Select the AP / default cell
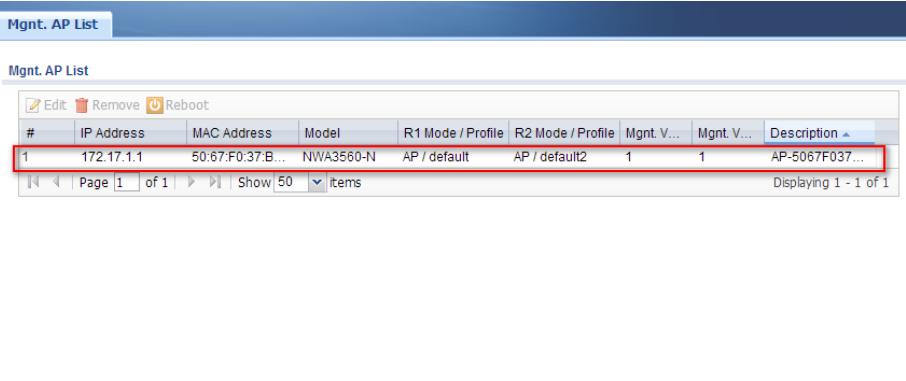Screen dimensions: 906x381 tap(436, 156)
